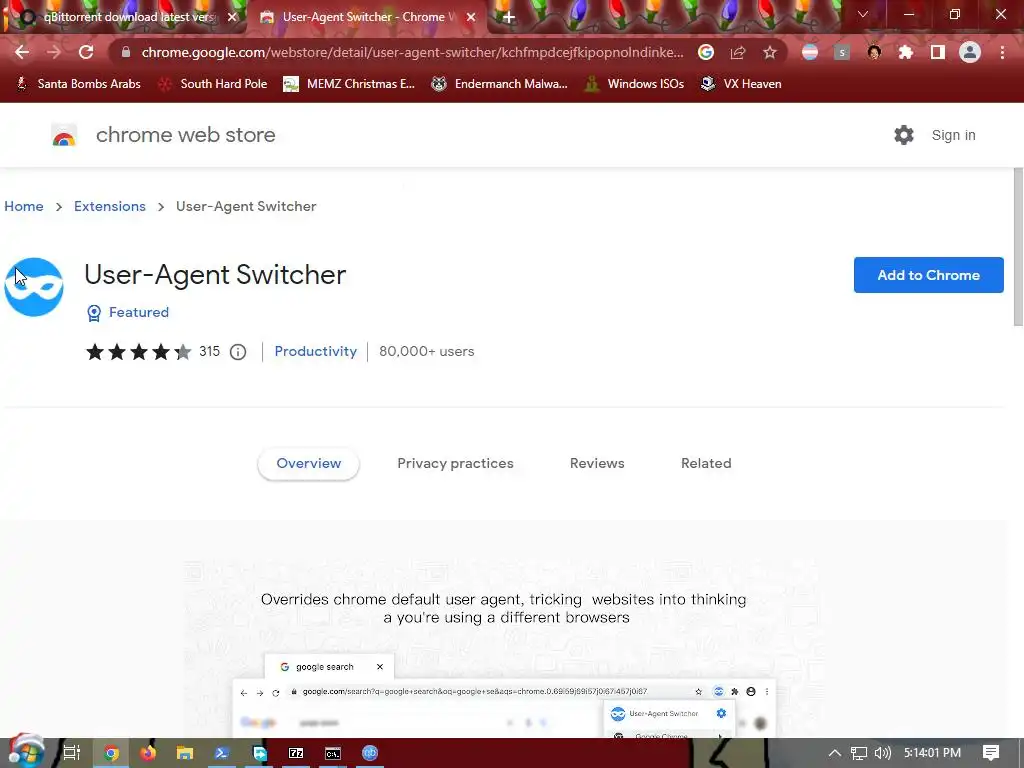1024x768 pixels.
Task: Toggle the side panel icon
Action: click(x=938, y=52)
